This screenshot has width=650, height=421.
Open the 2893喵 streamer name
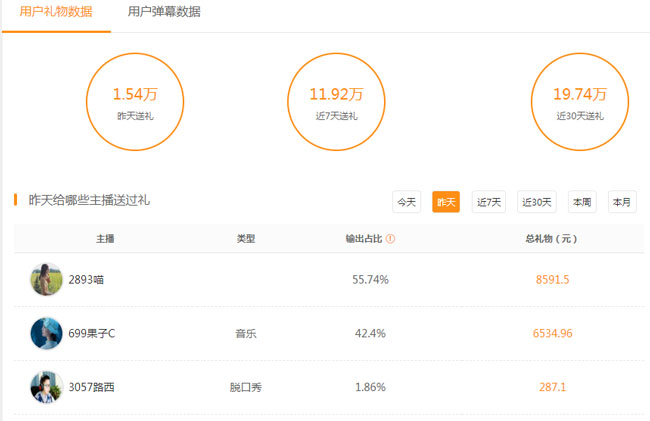click(x=86, y=280)
